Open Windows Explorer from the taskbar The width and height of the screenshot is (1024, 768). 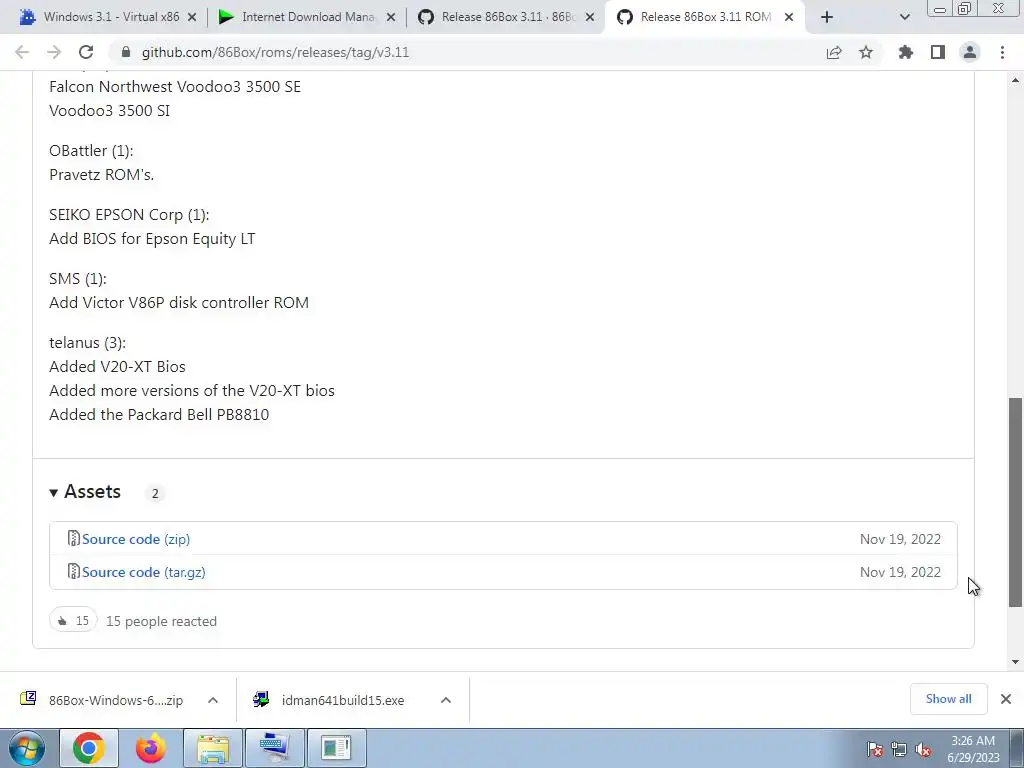point(213,748)
